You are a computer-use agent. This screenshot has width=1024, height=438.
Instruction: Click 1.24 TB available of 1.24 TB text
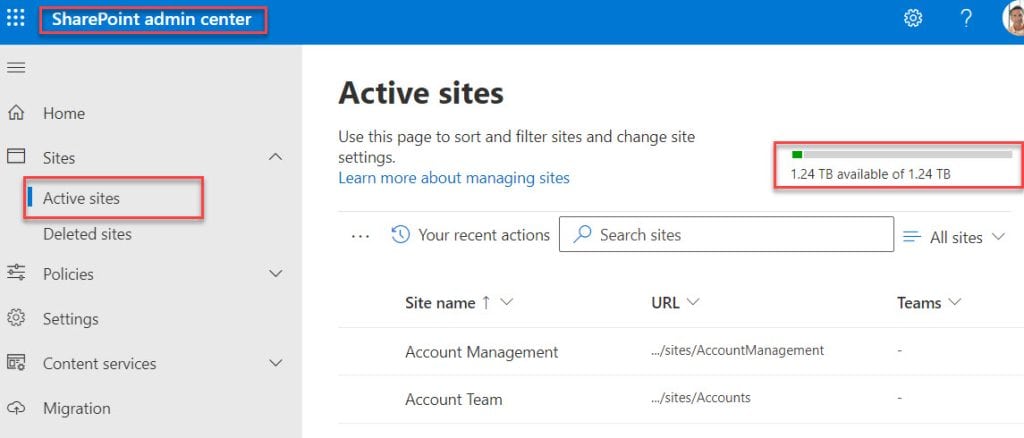point(871,174)
